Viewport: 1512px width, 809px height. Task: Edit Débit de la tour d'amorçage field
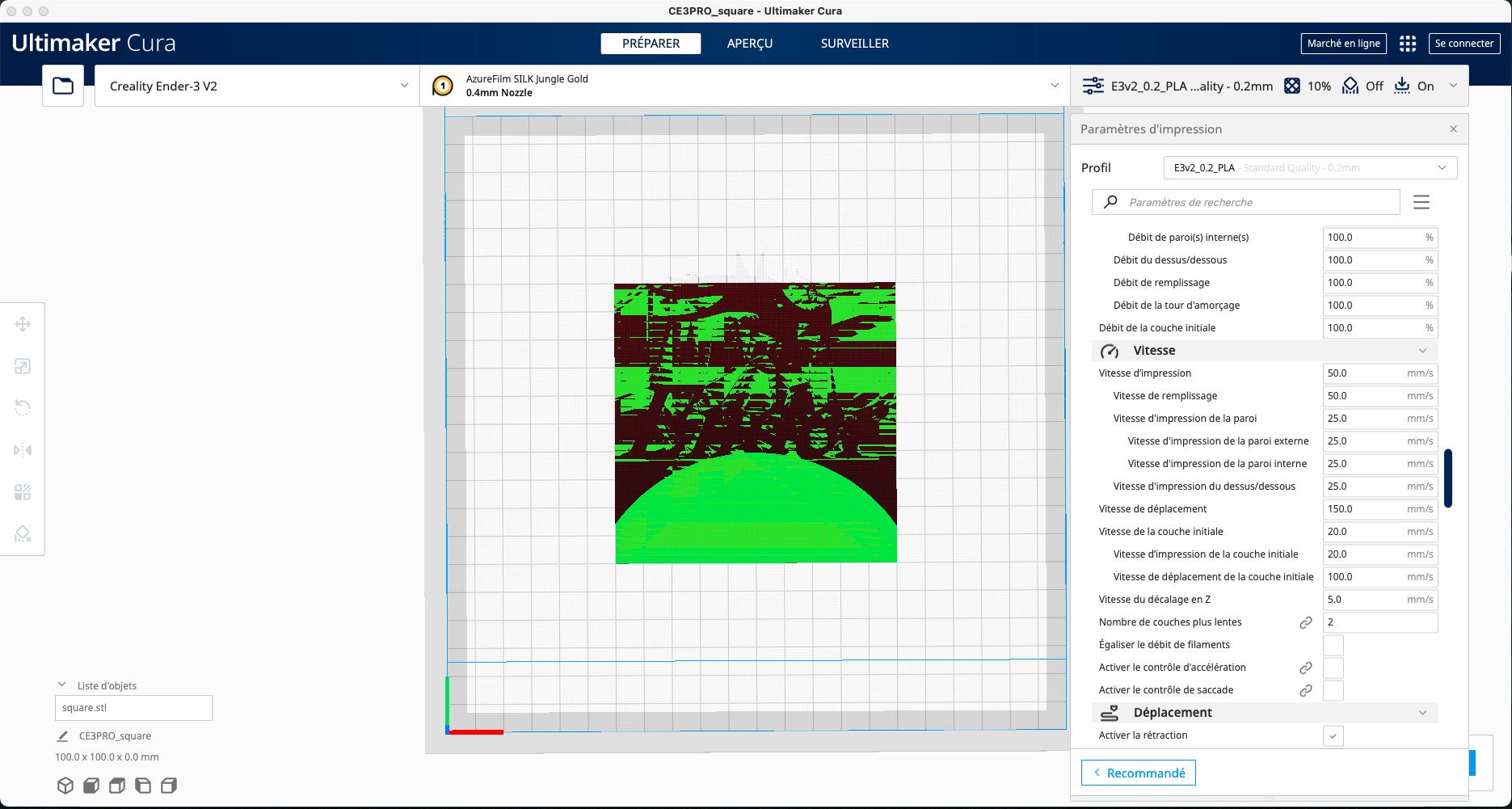tap(1380, 305)
